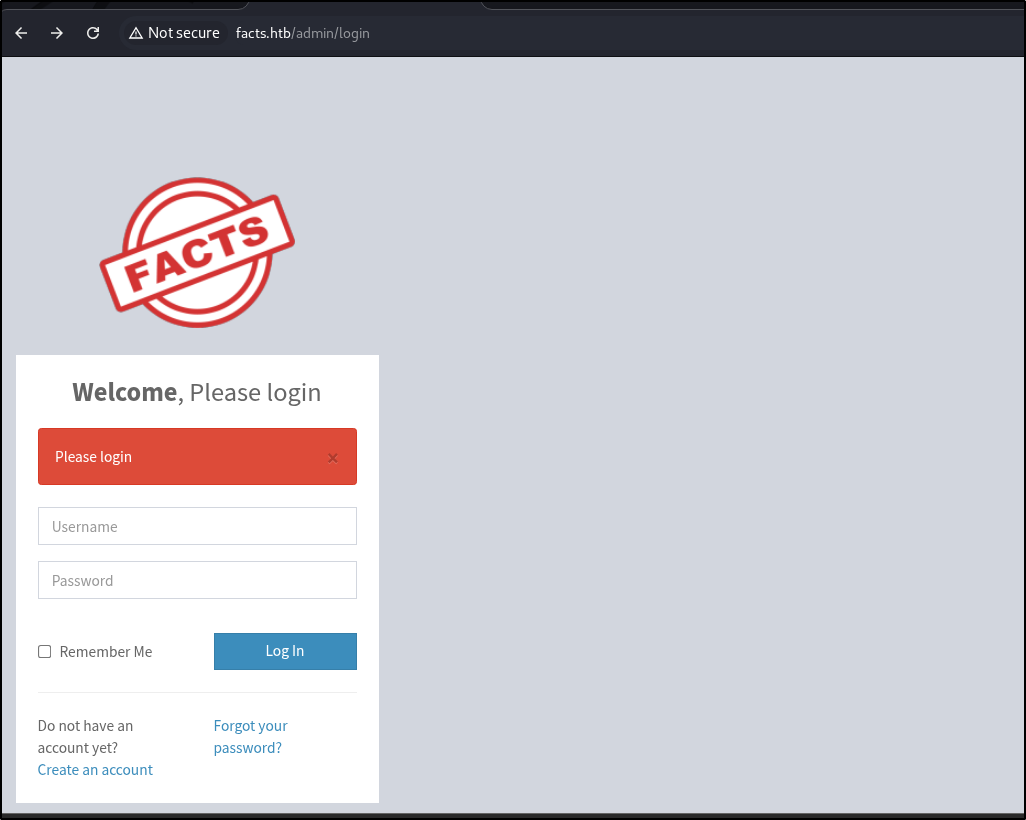Reload the page with the refresh icon
This screenshot has height=820, width=1026.
coord(93,33)
